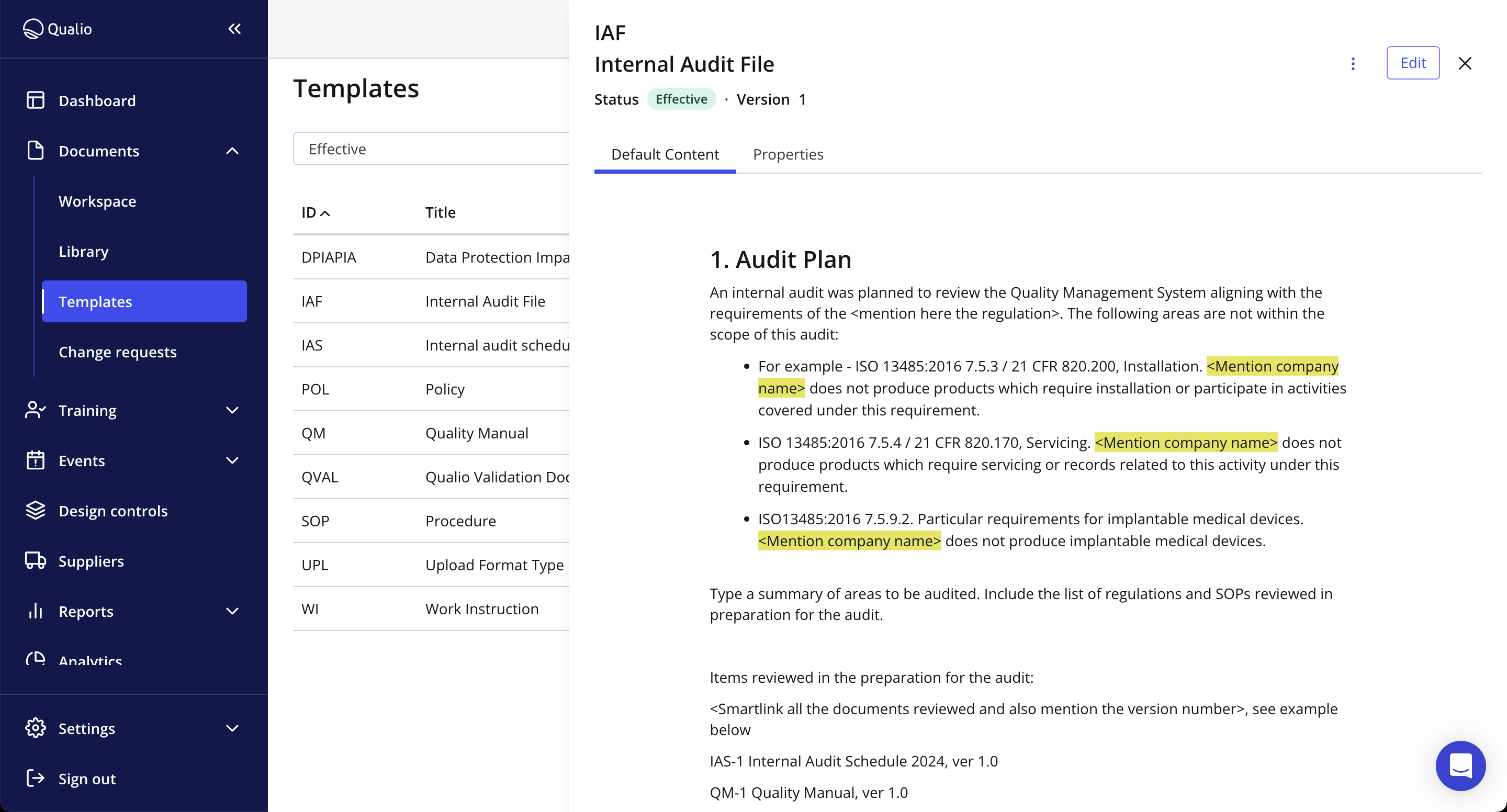Open the Change requests page
1507x812 pixels.
[118, 352]
